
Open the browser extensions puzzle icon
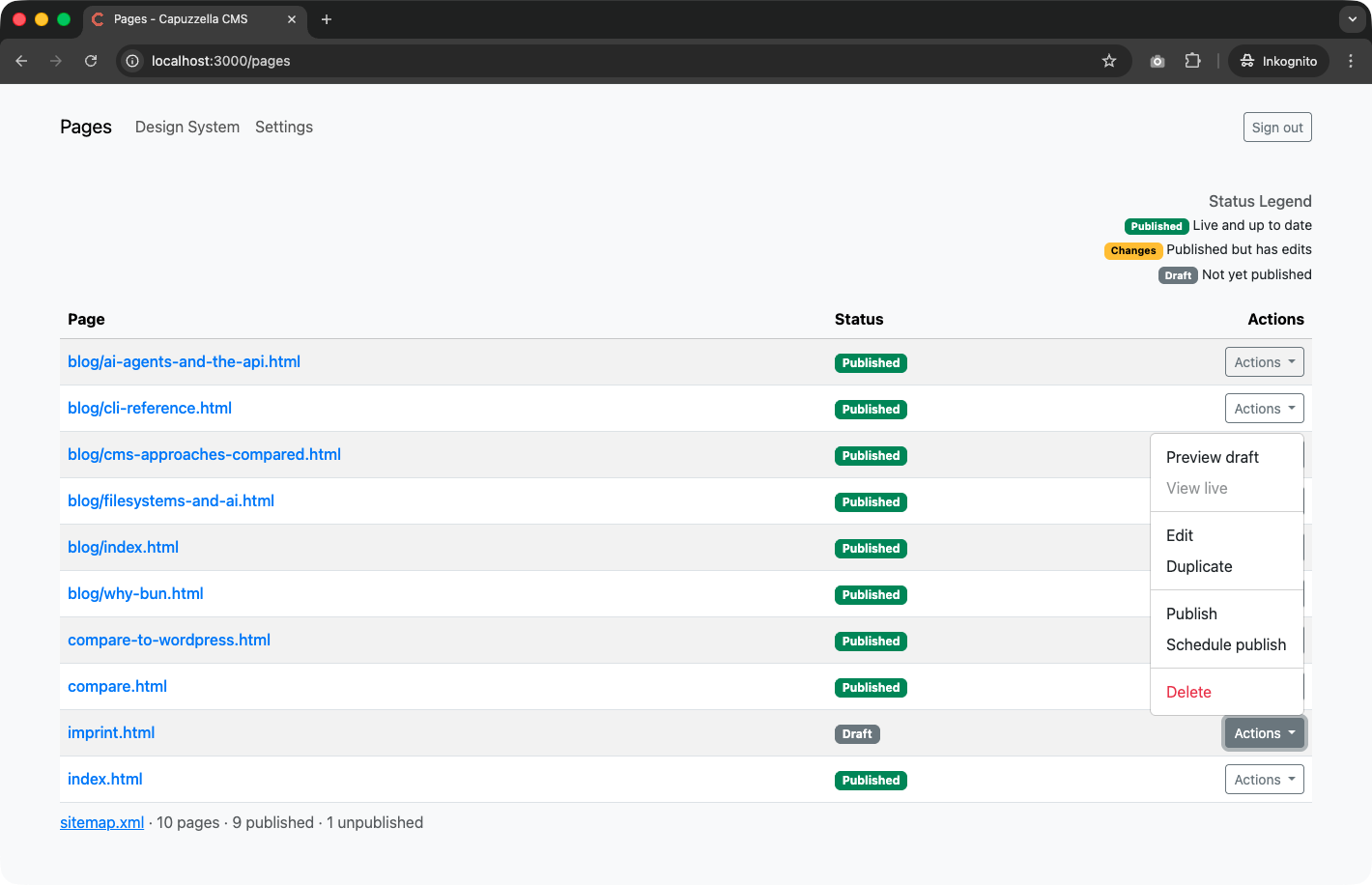(x=1192, y=60)
